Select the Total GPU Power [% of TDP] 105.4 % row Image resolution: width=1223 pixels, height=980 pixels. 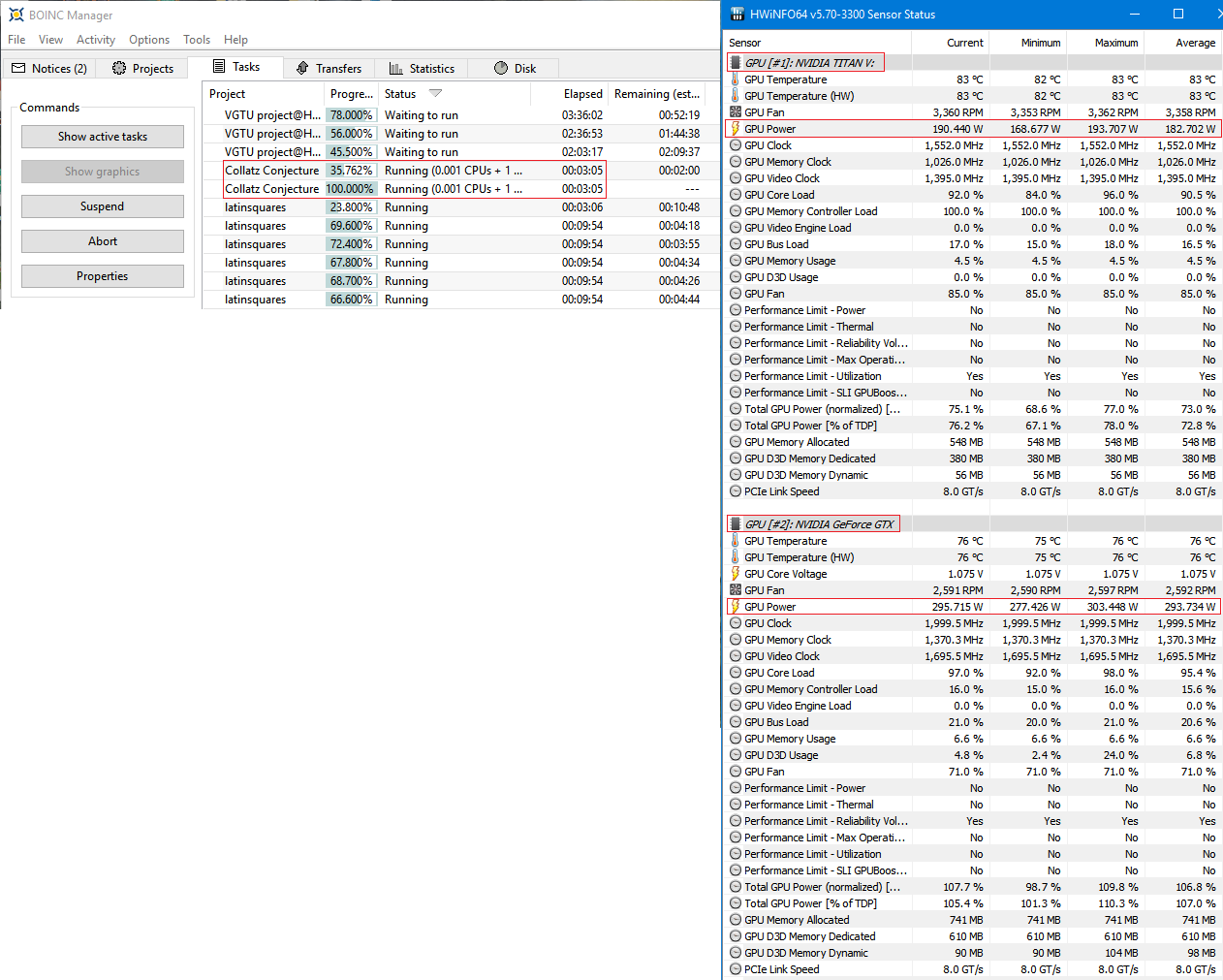[973, 903]
